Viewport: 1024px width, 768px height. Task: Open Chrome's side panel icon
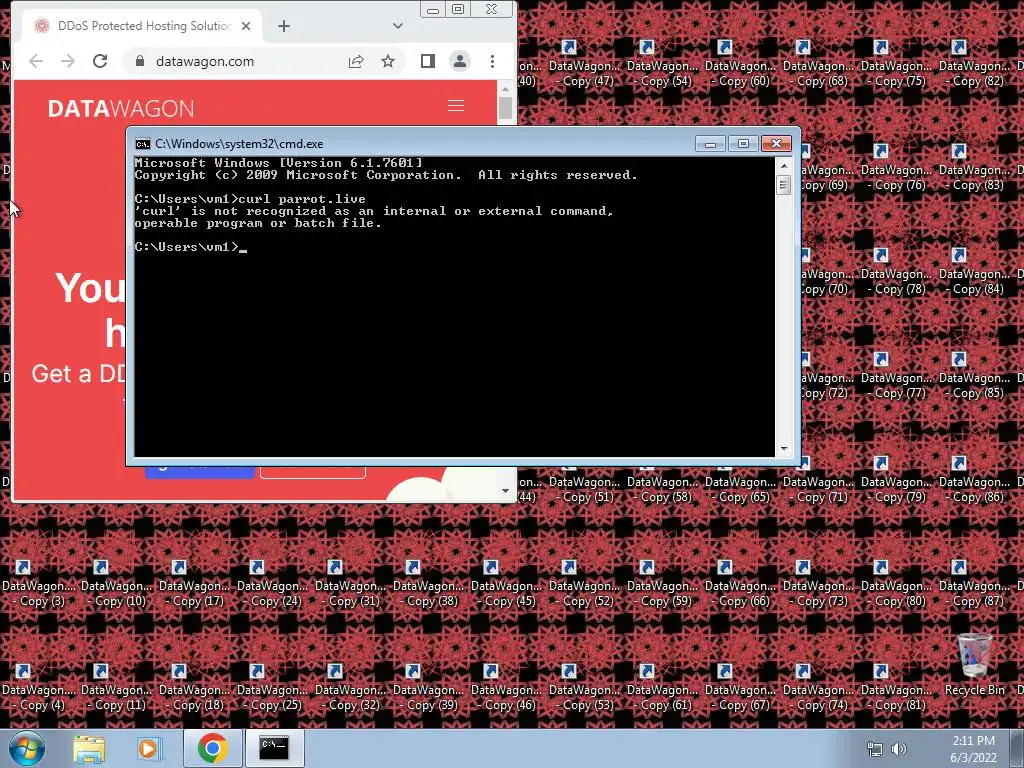pos(428,61)
